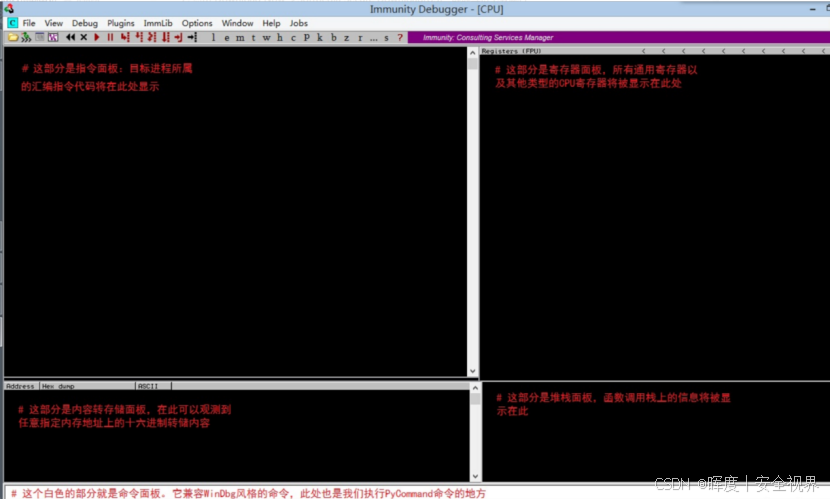Click the cyan C CPU window icon
The image size is (831, 500).
tap(12, 23)
